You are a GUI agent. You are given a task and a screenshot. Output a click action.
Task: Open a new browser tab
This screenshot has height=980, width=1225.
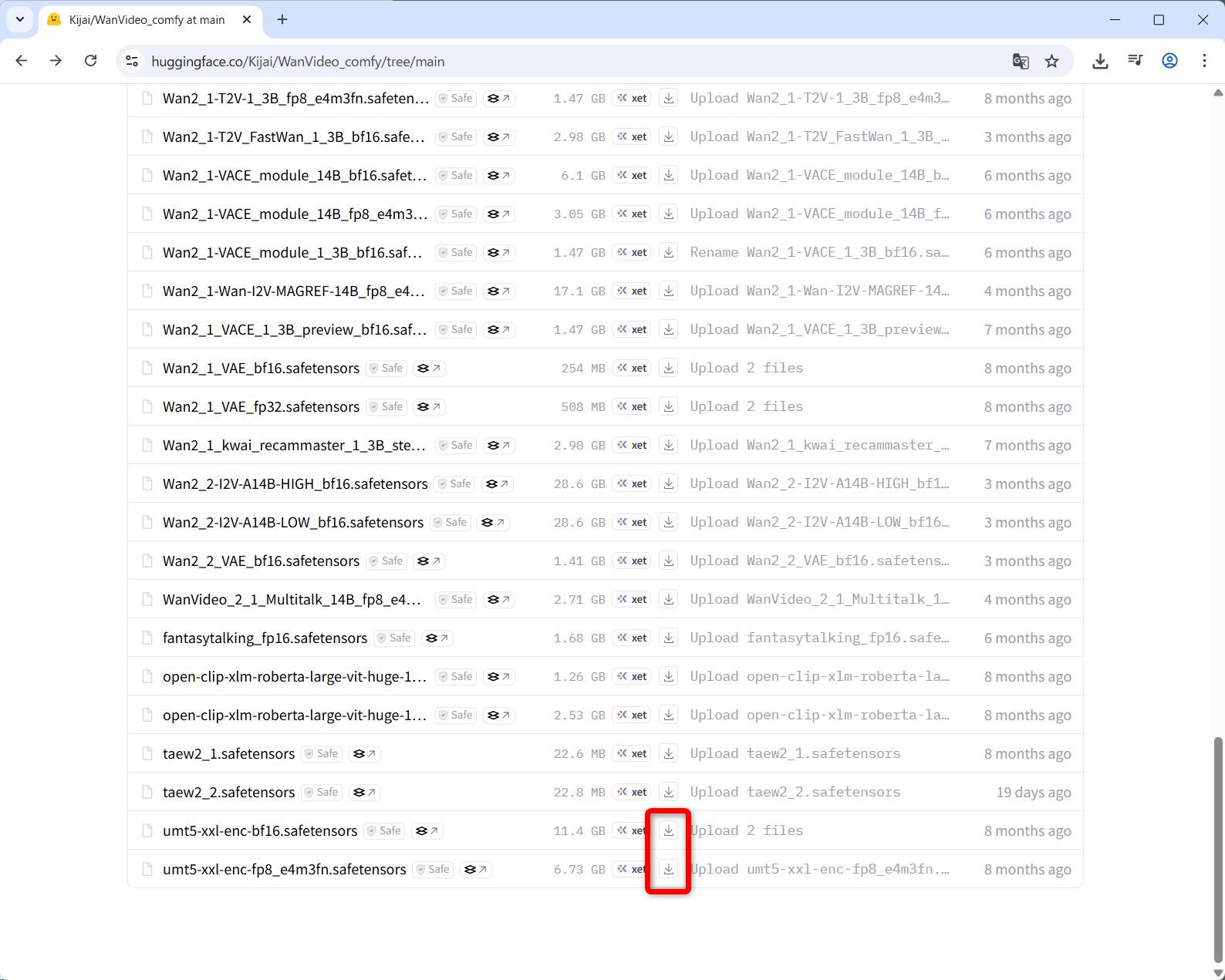click(282, 20)
